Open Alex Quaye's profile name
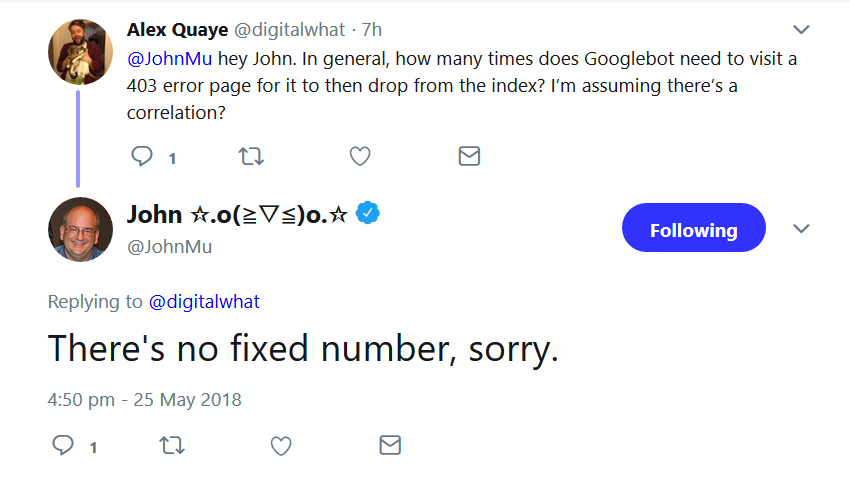This screenshot has width=850, height=480. (177, 30)
